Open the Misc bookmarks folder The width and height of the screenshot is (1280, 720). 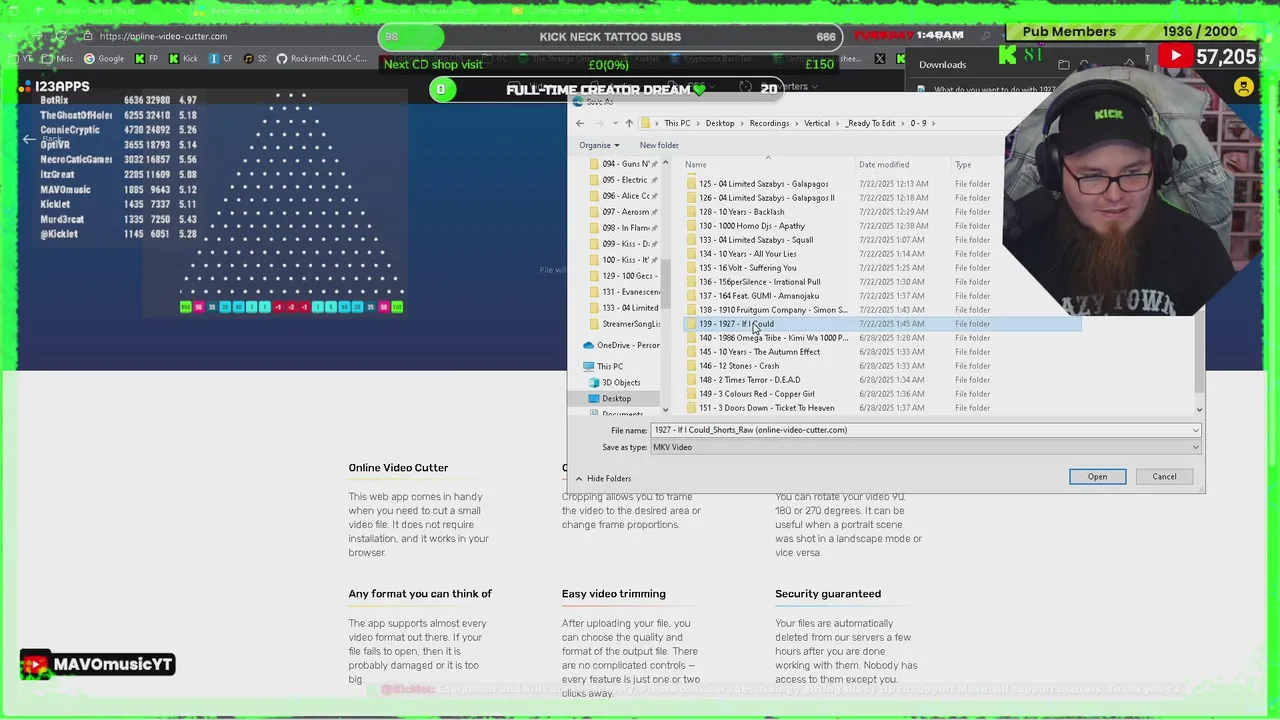click(58, 58)
